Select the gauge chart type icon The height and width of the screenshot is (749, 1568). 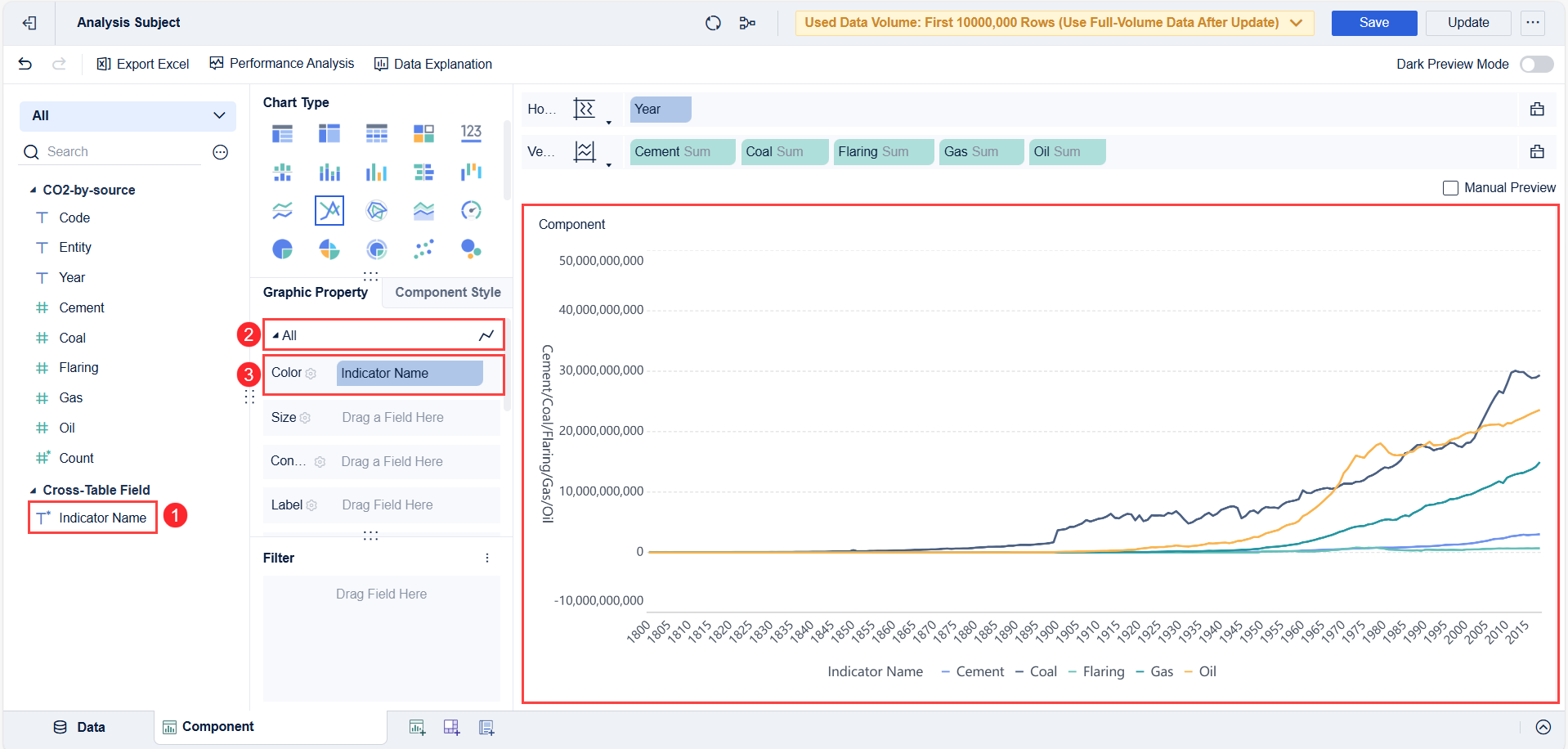(x=471, y=210)
